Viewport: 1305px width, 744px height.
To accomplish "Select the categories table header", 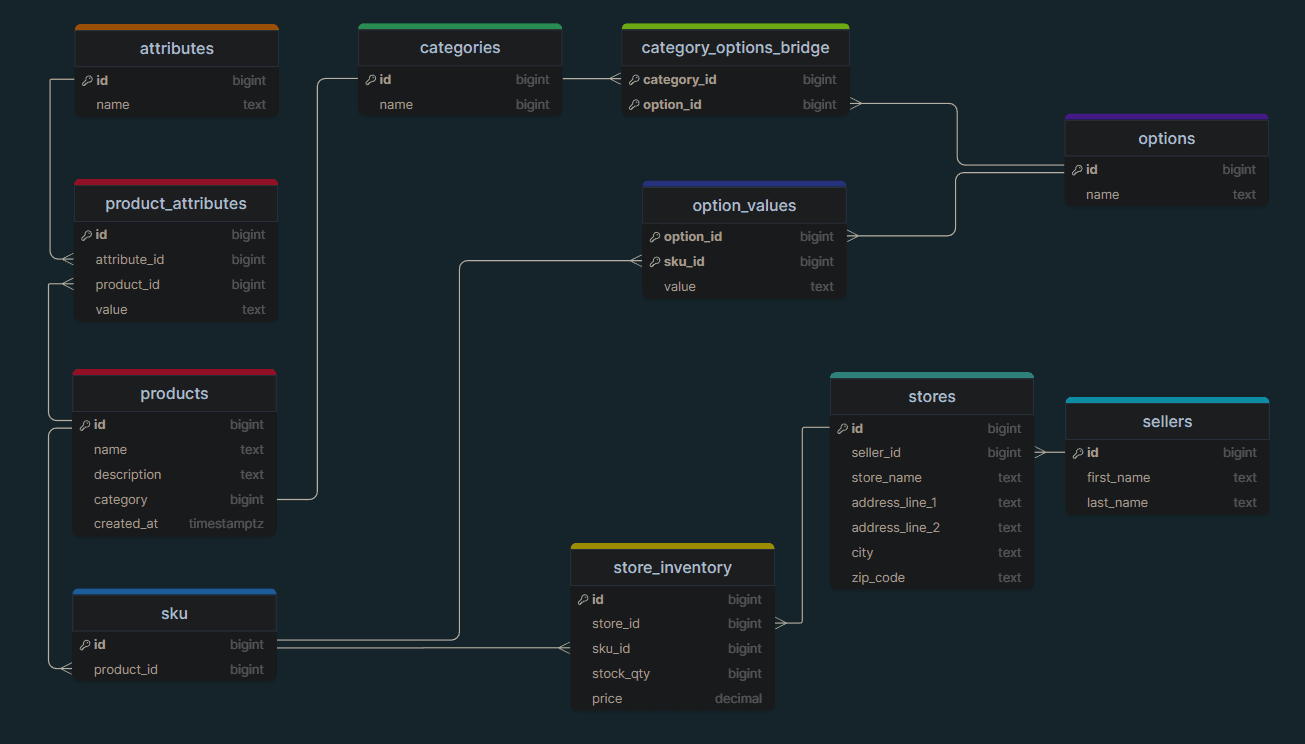I will [x=460, y=48].
